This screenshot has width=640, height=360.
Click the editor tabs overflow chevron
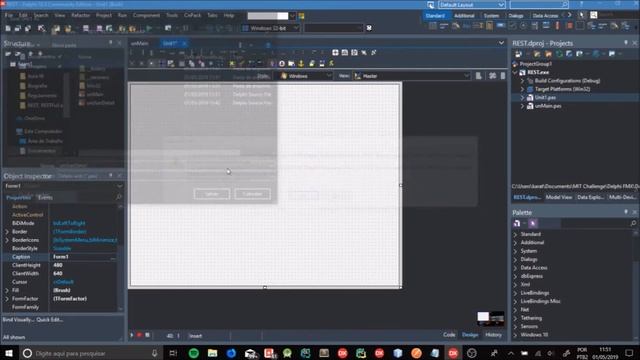point(501,43)
